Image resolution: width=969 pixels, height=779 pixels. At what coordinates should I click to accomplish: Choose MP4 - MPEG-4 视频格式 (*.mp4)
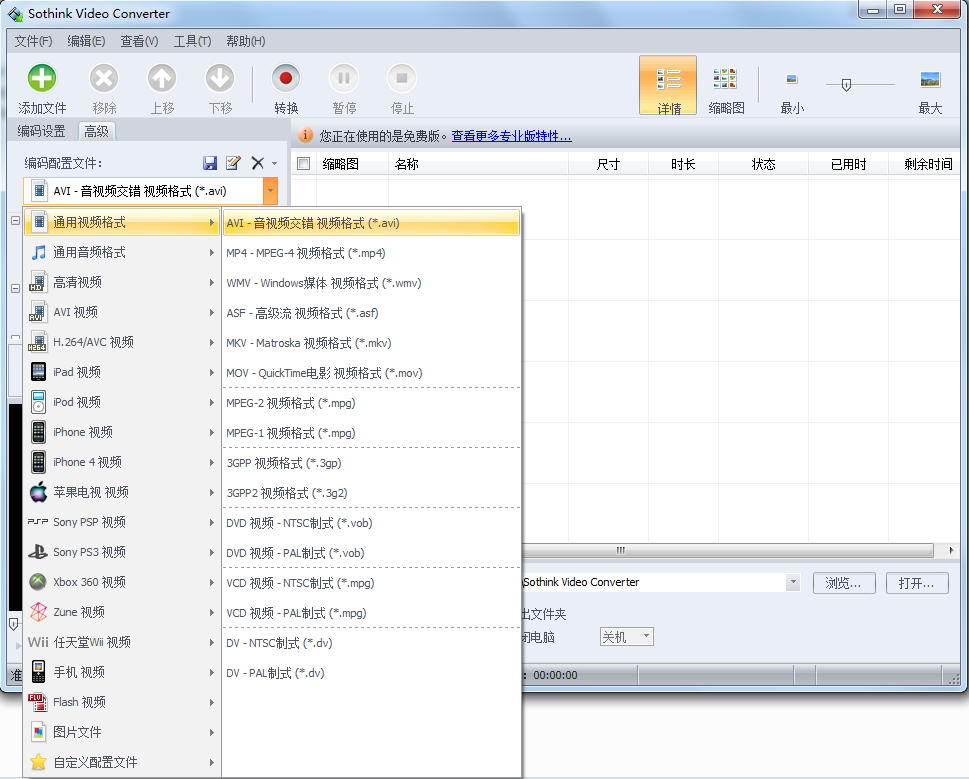(371, 253)
